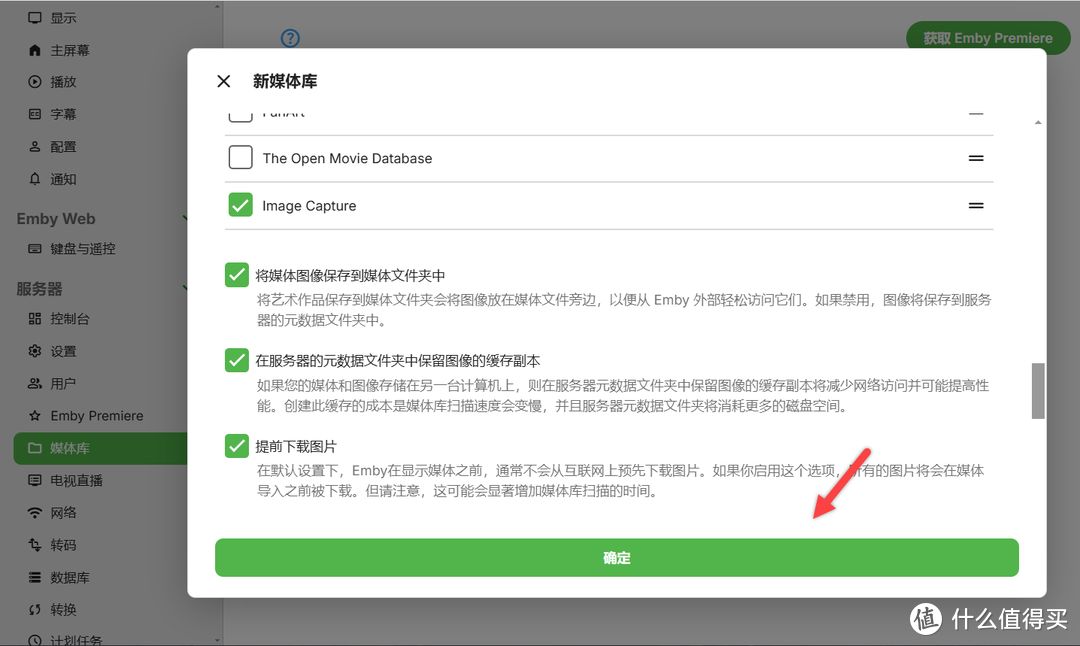This screenshot has width=1080, height=646.
Task: Click the Emby Premiere star icon
Action: [x=34, y=416]
